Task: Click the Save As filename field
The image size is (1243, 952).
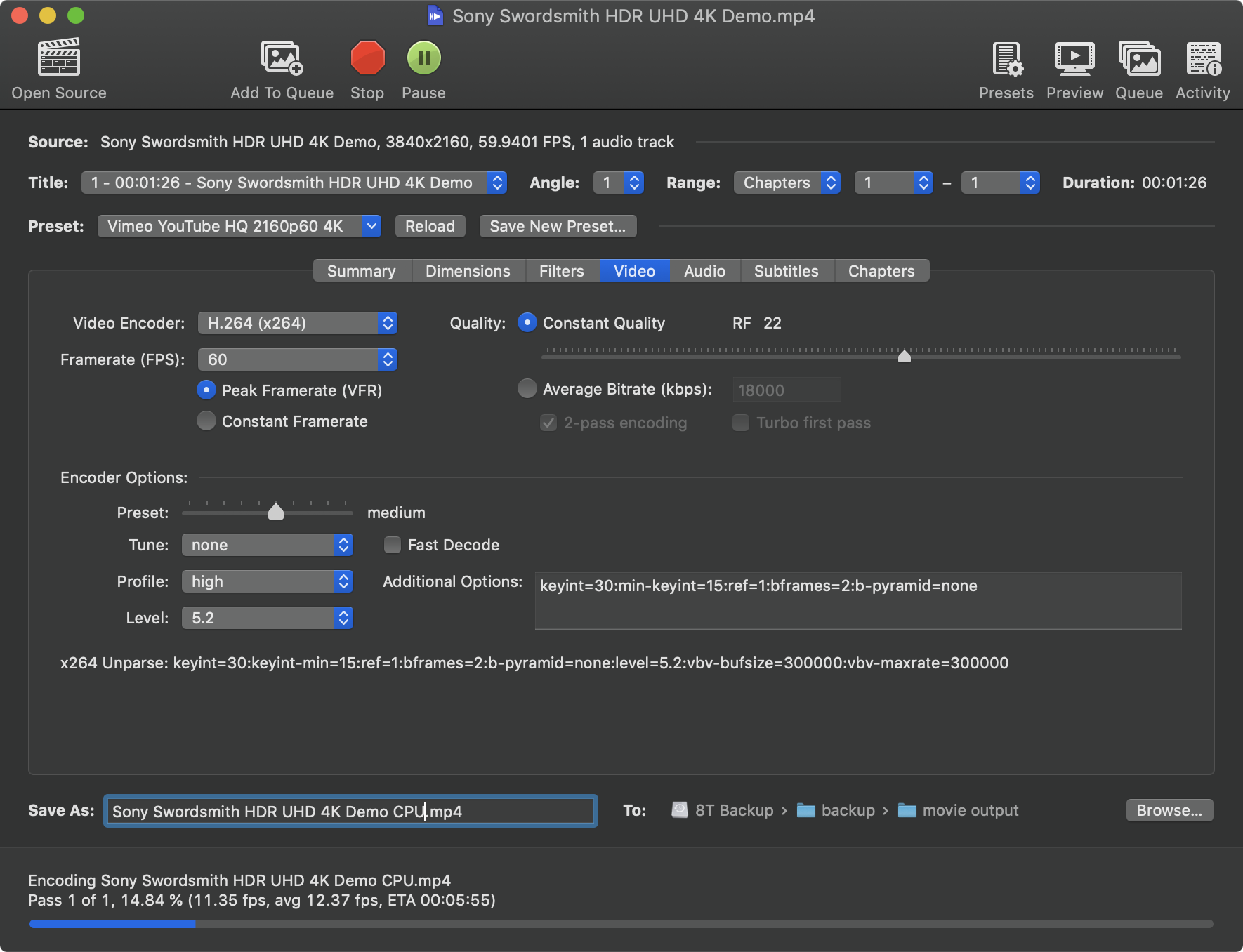Action: tap(350, 811)
